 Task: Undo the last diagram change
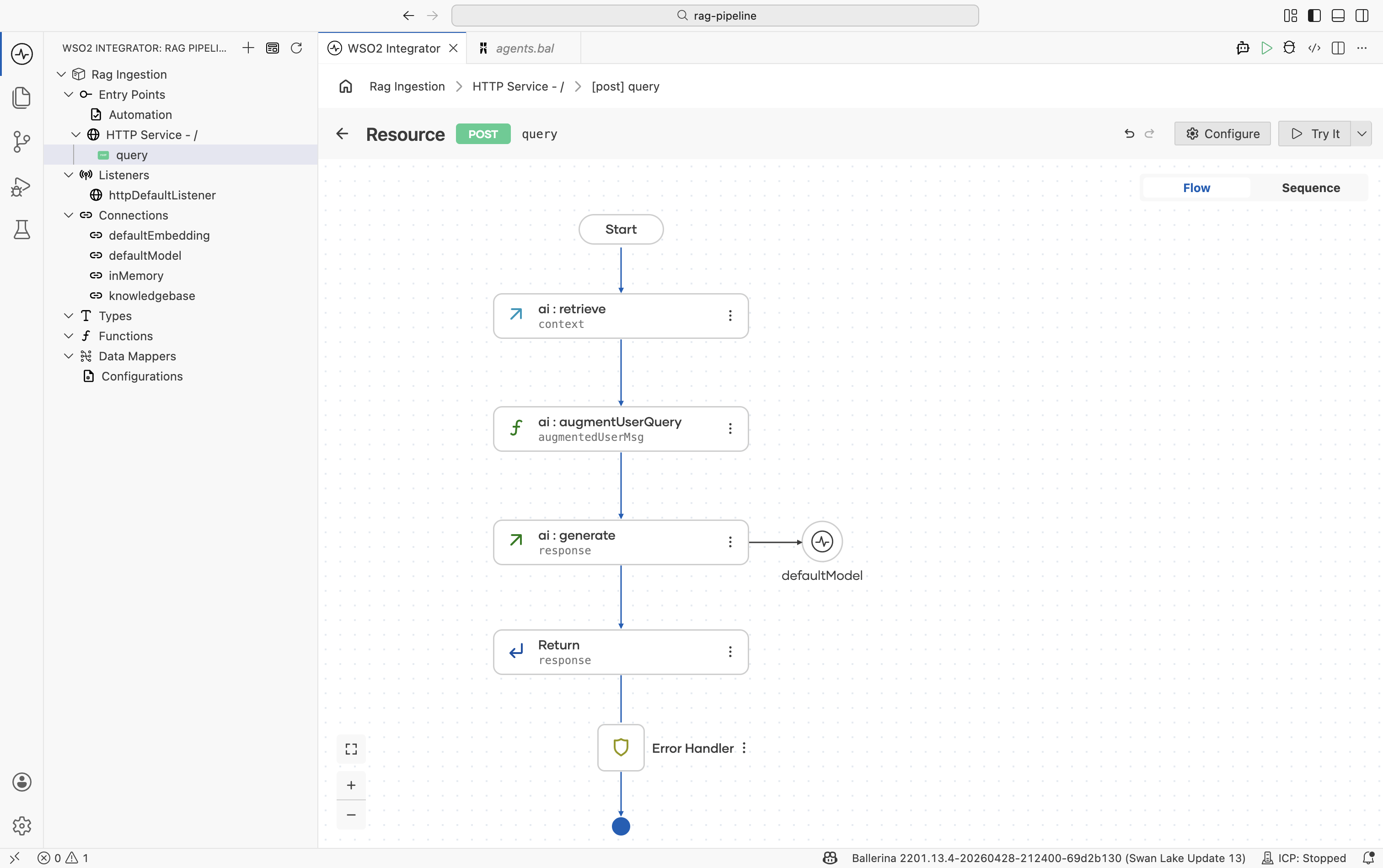coord(1129,134)
